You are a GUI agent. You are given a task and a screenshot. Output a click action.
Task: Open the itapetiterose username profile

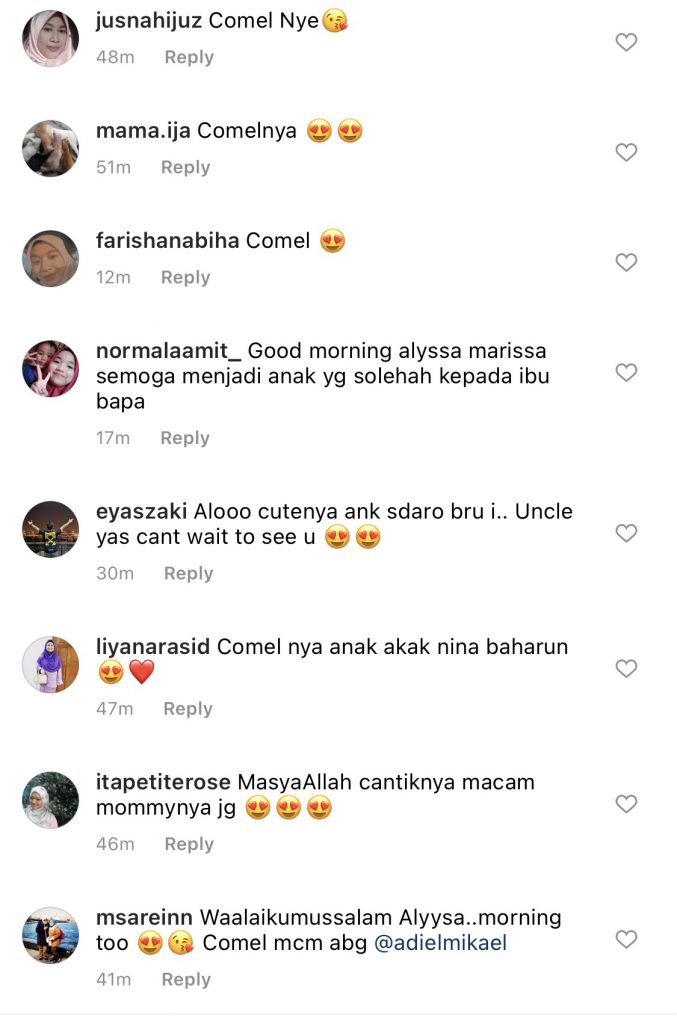163,782
